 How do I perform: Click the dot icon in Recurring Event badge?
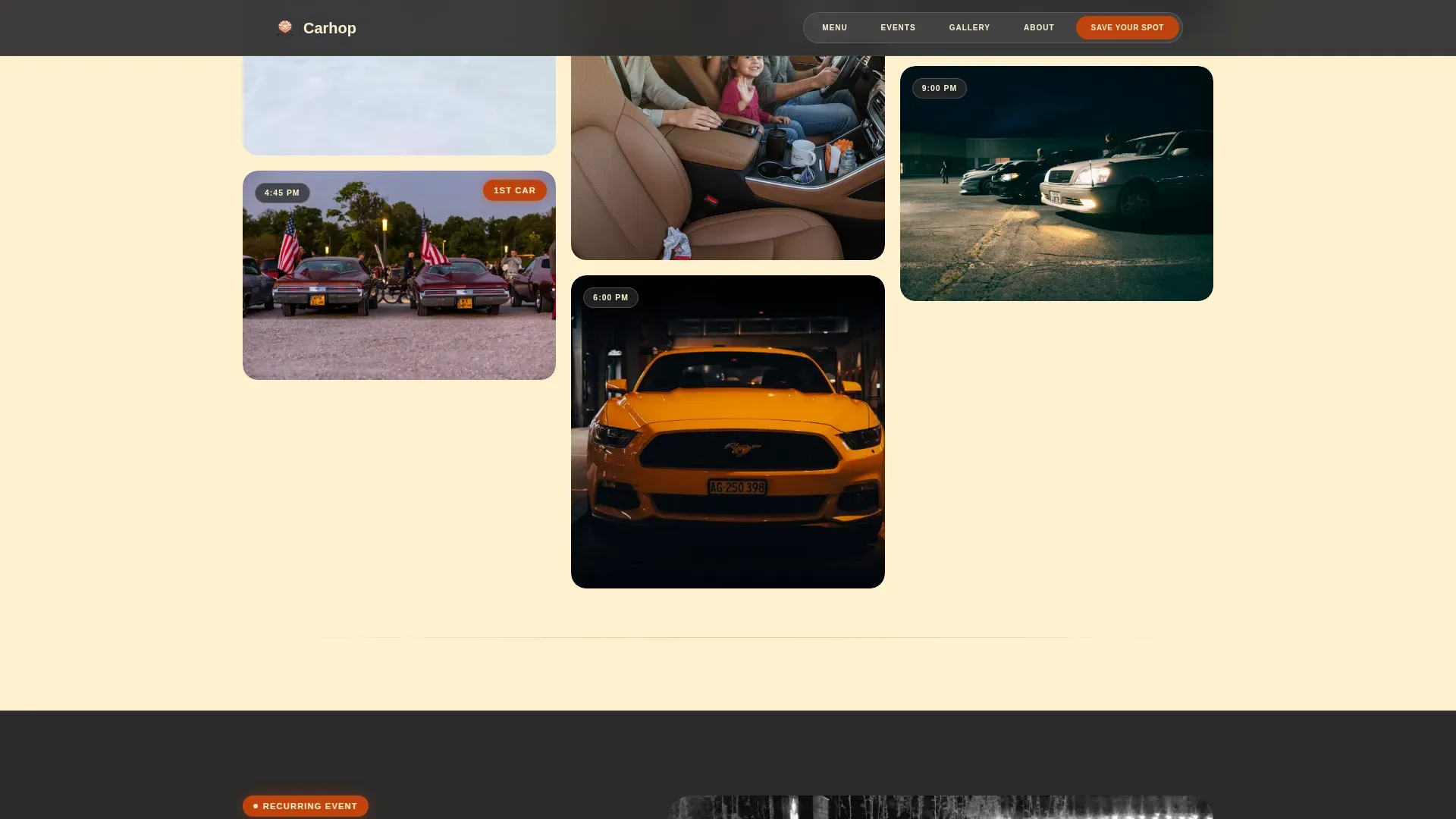pyautogui.click(x=256, y=806)
